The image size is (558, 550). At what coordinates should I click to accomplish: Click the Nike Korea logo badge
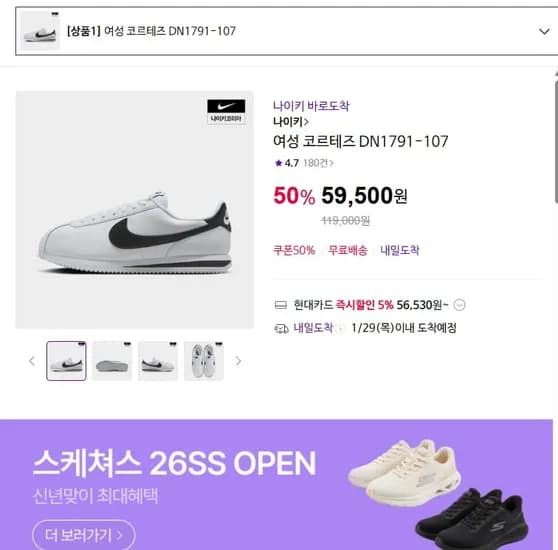coord(226,112)
